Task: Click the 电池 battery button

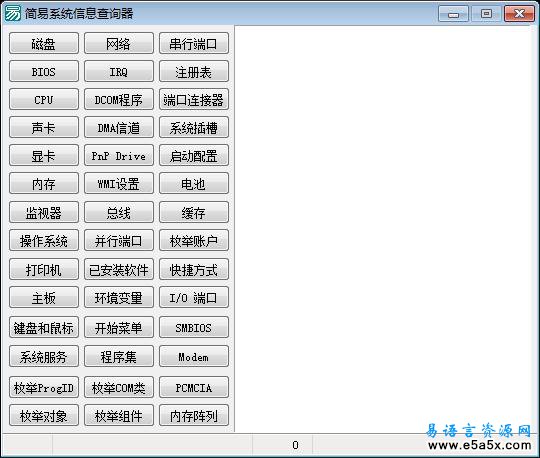Action: point(194,184)
